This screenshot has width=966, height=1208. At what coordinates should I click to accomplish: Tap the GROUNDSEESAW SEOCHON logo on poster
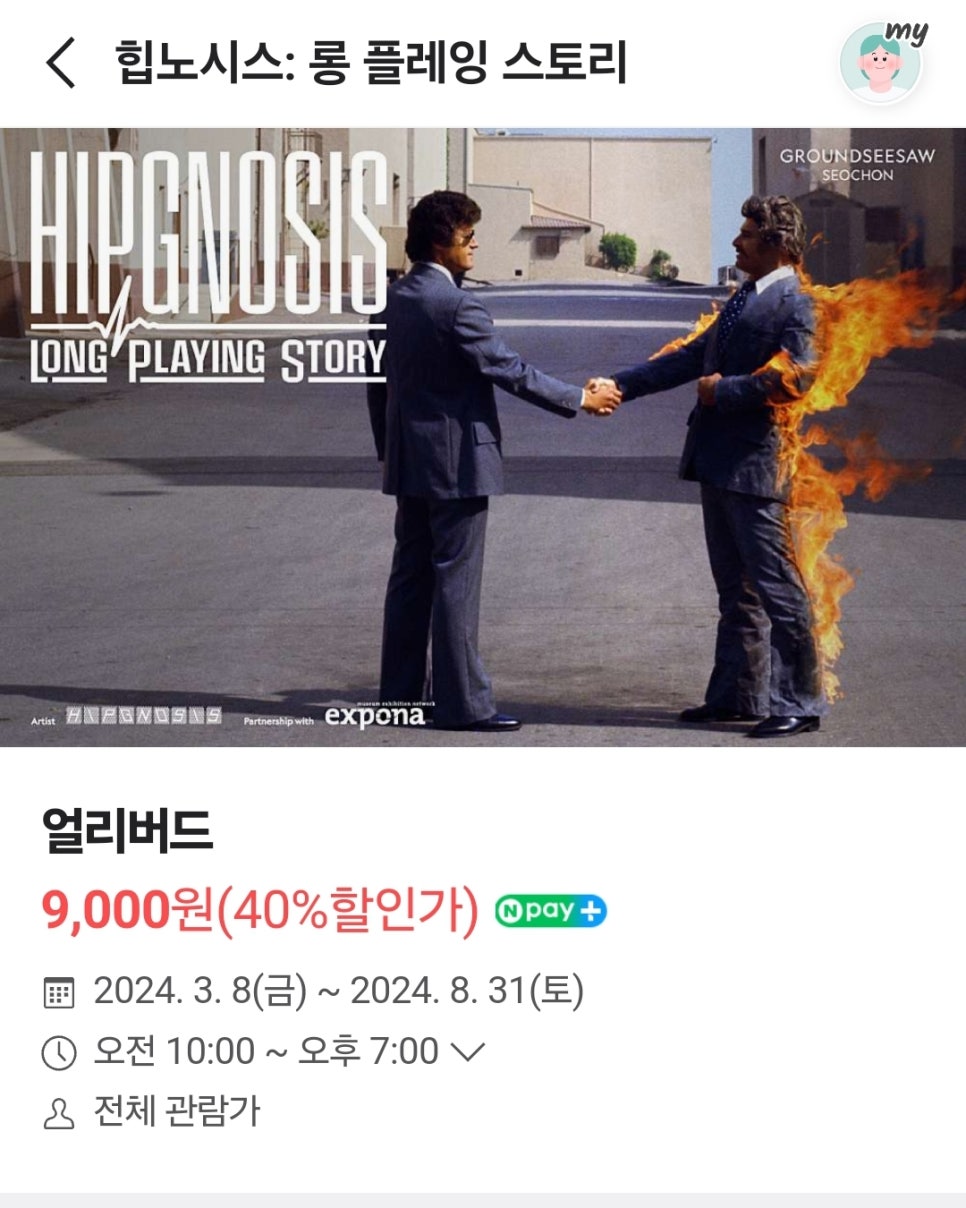[857, 164]
